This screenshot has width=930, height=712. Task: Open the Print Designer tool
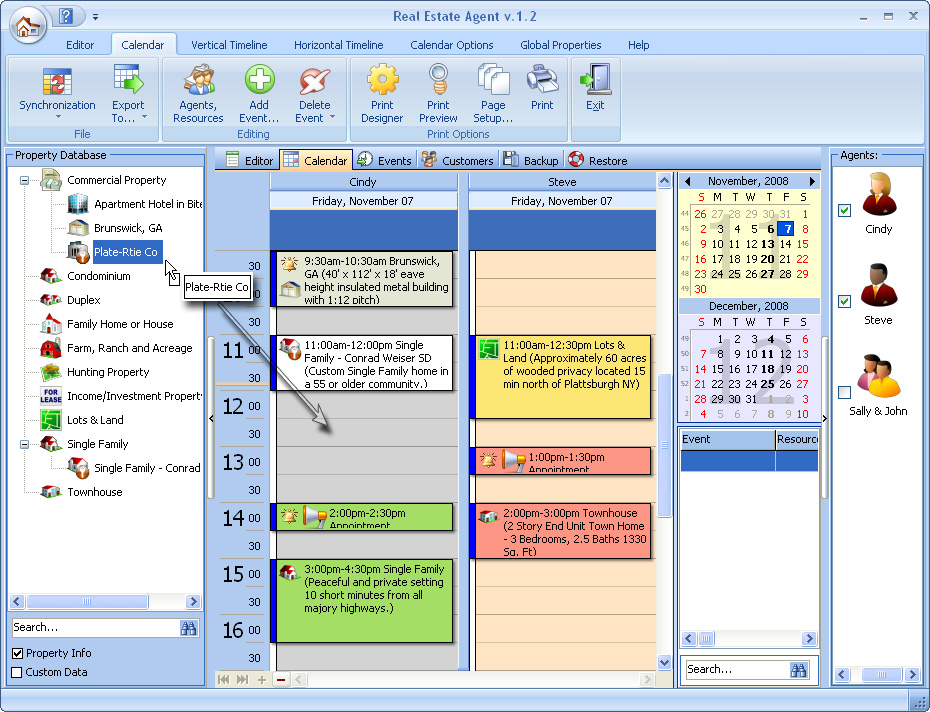[382, 82]
